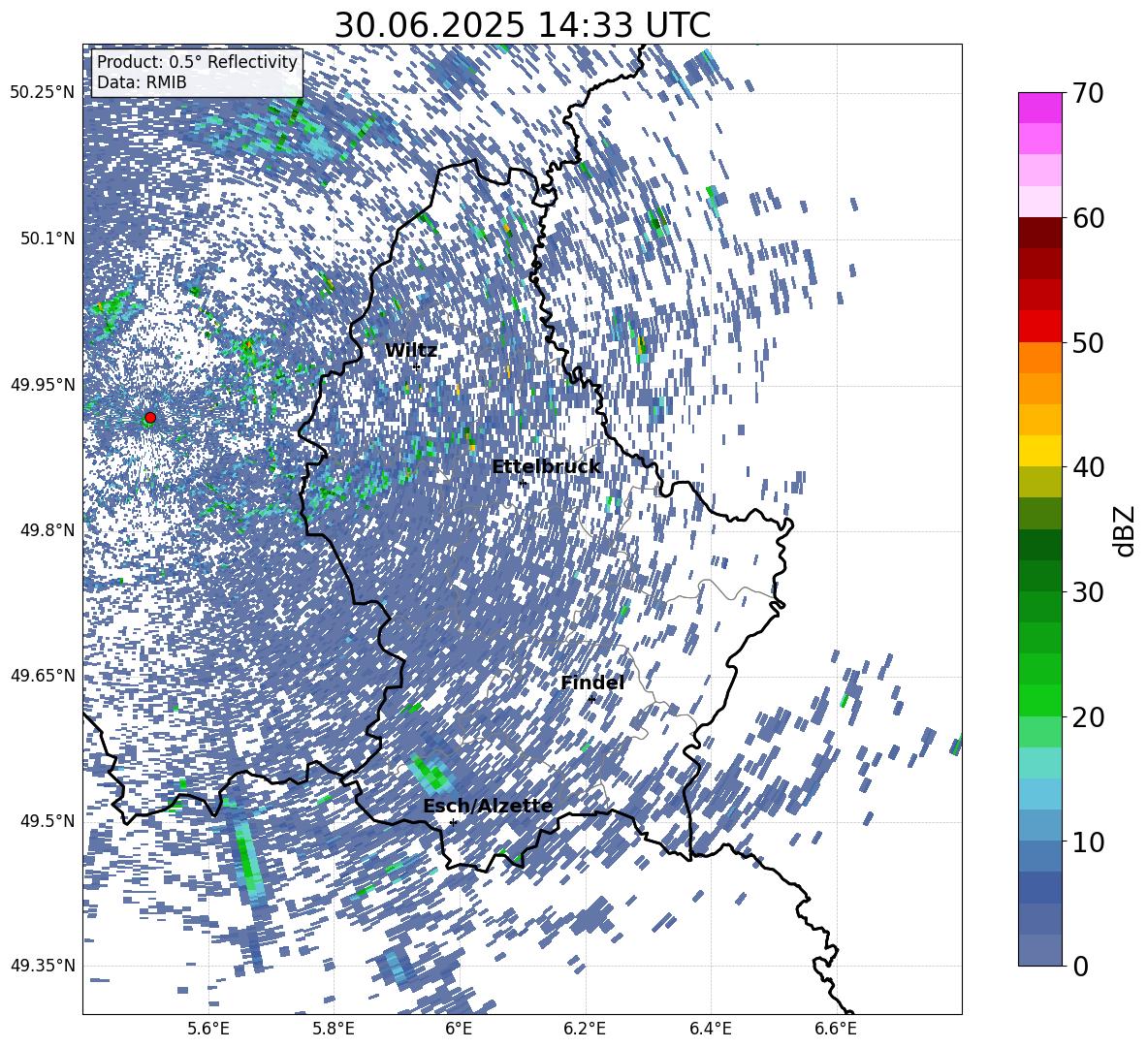Click the green echo cell north of Esch/Alzette
This screenshot has height=1048, width=1148.
coord(430,773)
